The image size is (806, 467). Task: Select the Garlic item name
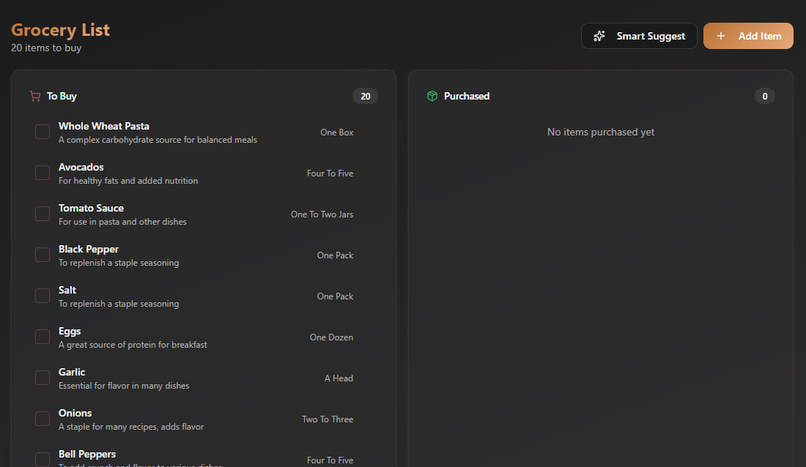tap(72, 372)
